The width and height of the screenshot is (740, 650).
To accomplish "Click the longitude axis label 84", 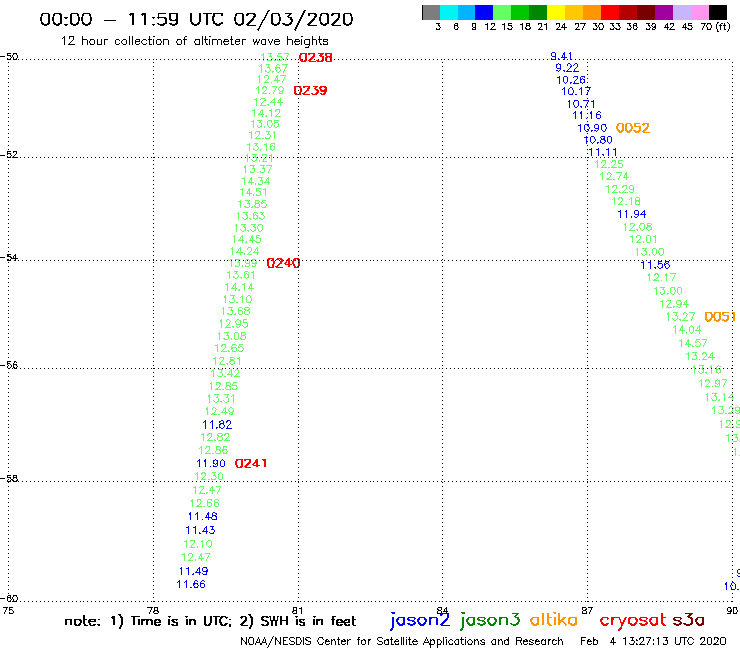I will coord(442,611).
